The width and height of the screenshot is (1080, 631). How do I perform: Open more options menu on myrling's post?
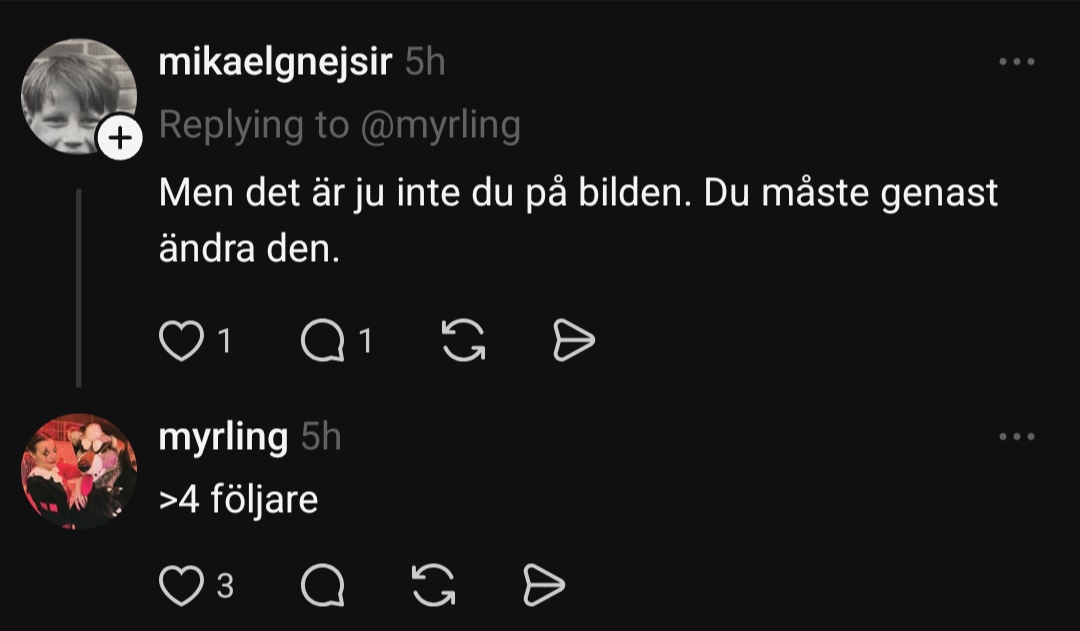pos(1017,437)
